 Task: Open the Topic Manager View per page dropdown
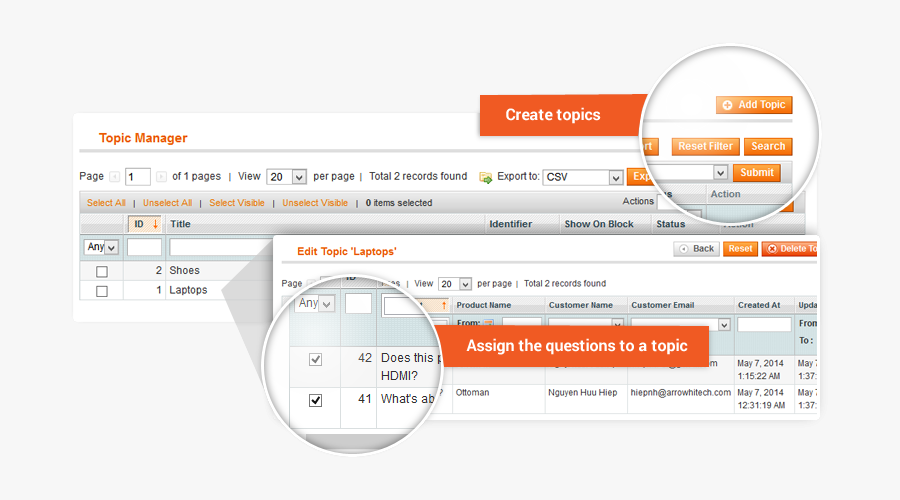(x=286, y=177)
